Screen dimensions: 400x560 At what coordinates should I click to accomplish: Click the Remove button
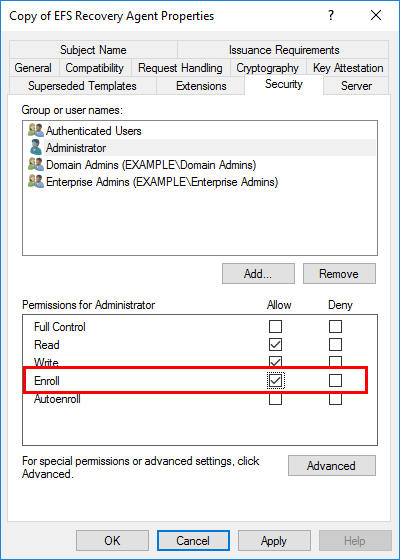pyautogui.click(x=339, y=274)
